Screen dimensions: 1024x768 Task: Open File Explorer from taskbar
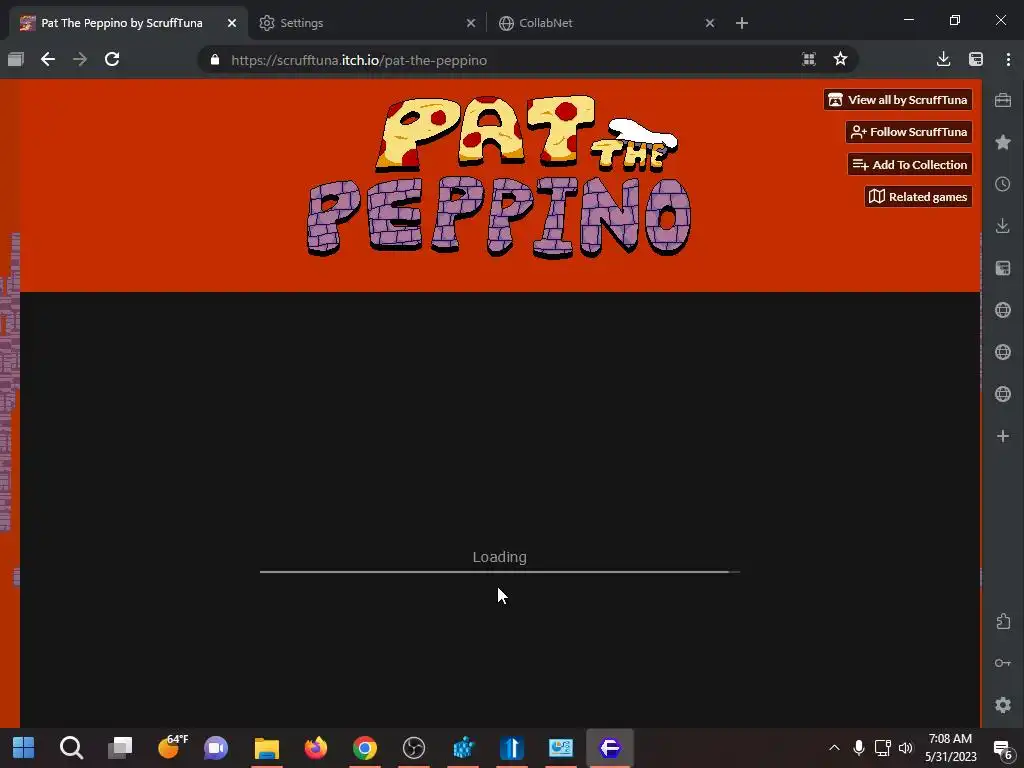[x=266, y=748]
